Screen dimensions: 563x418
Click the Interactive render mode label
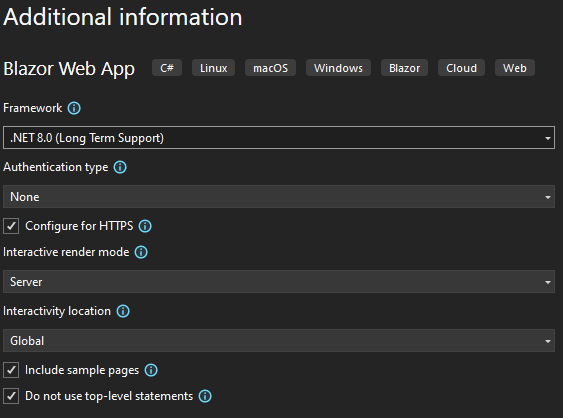[66, 252]
